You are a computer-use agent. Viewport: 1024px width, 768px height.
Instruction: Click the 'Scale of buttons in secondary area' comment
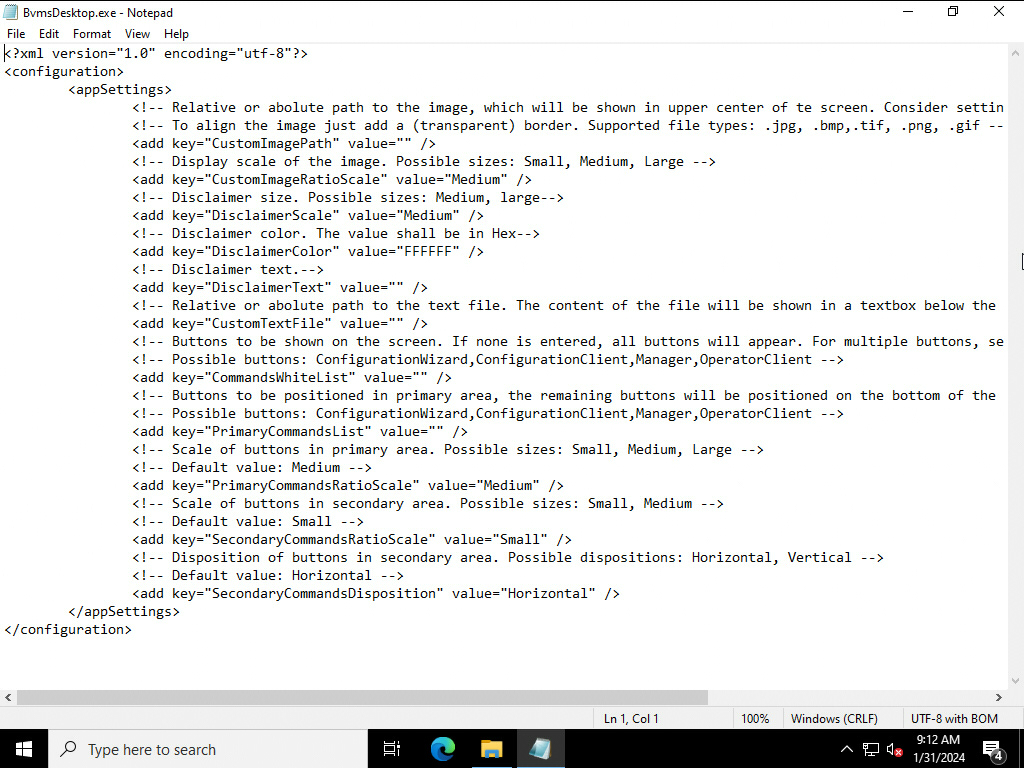(428, 504)
